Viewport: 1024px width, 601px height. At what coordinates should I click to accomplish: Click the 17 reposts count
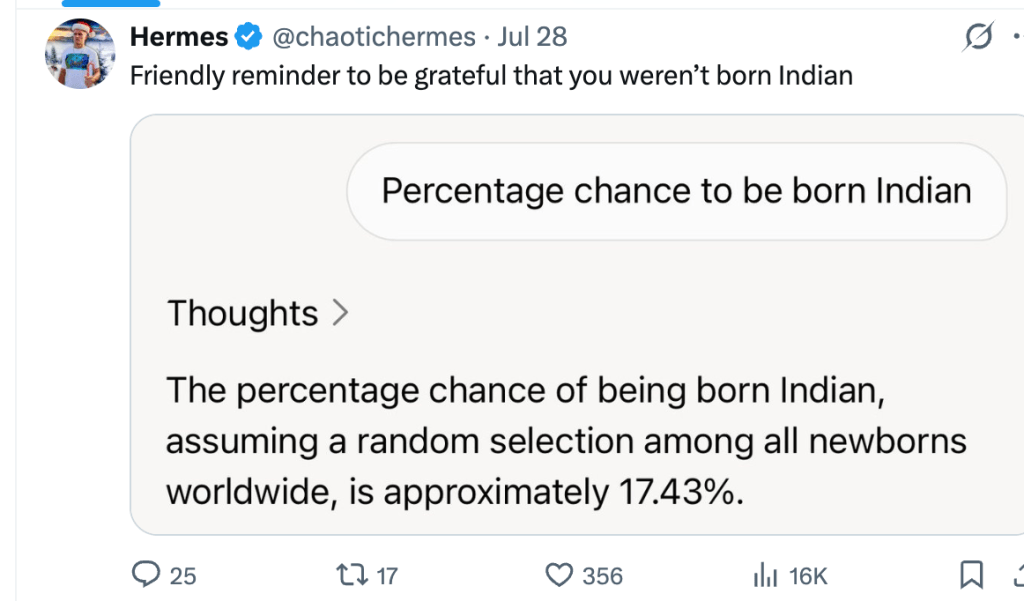pyautogui.click(x=387, y=576)
